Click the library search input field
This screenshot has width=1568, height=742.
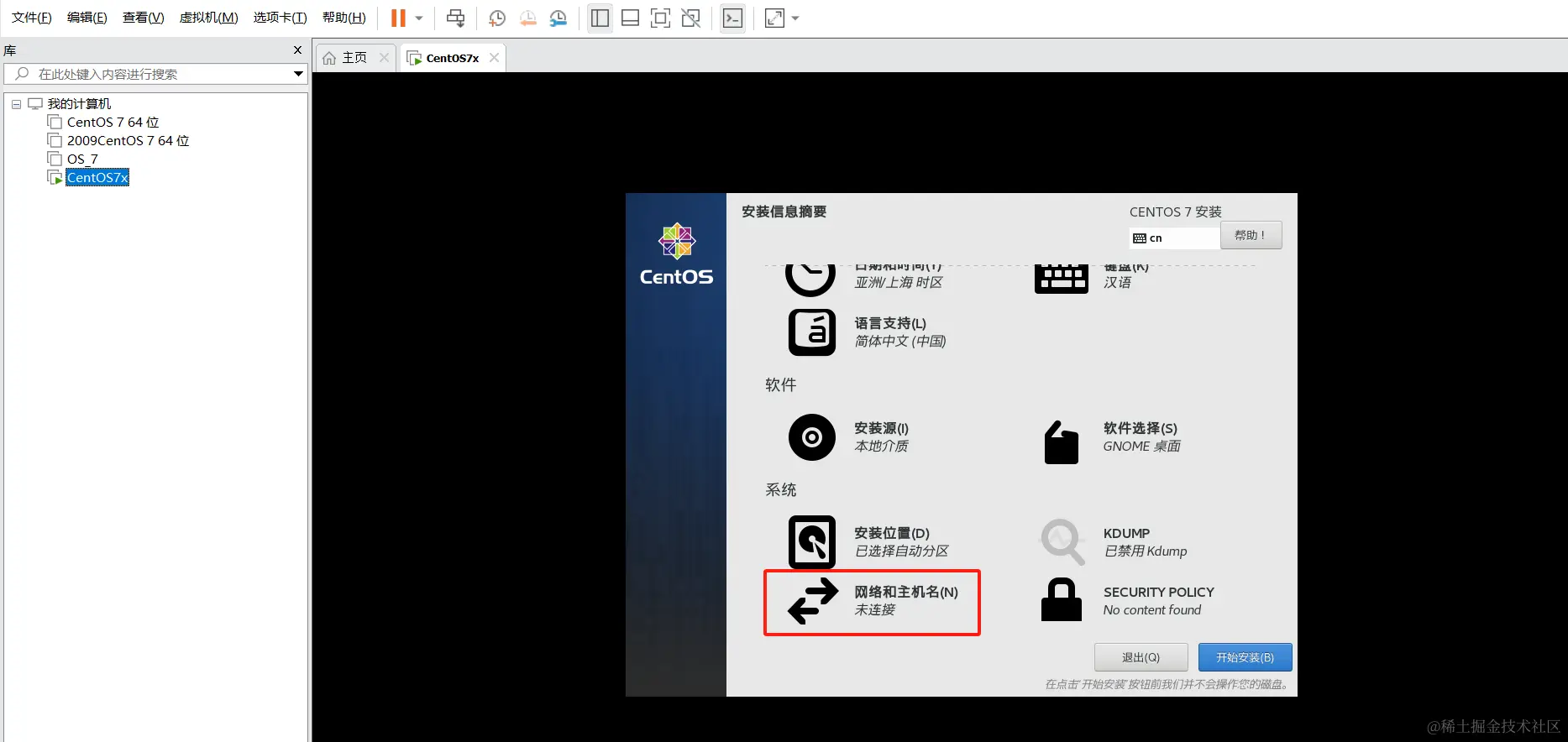coord(155,74)
